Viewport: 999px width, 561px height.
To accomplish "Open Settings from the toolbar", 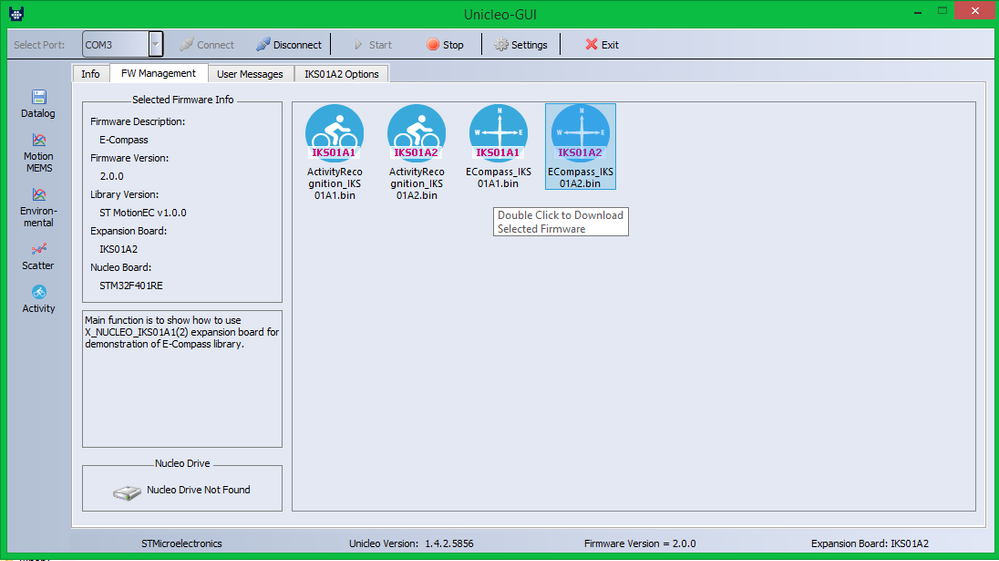I will pos(521,45).
